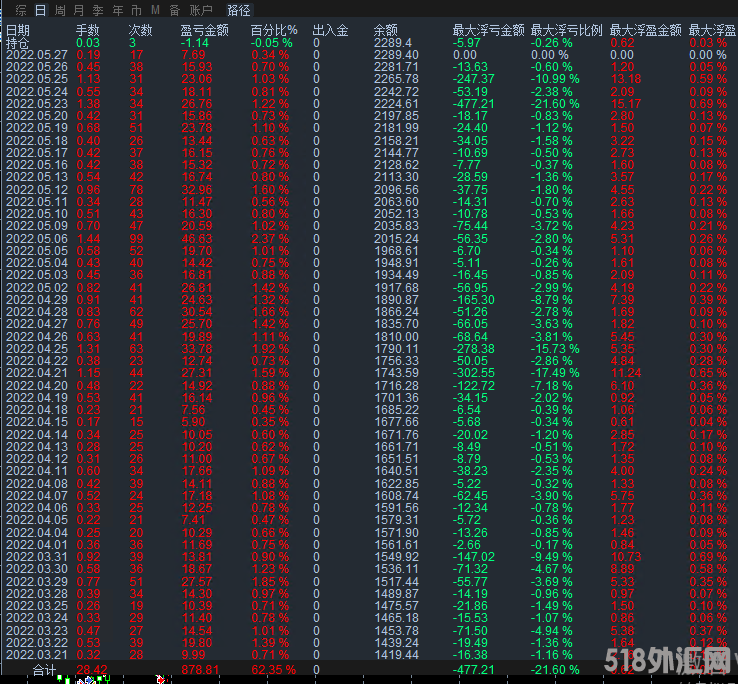Sort by the 余额 balance column header
Viewport: 738px width, 684px height.
coord(385,31)
